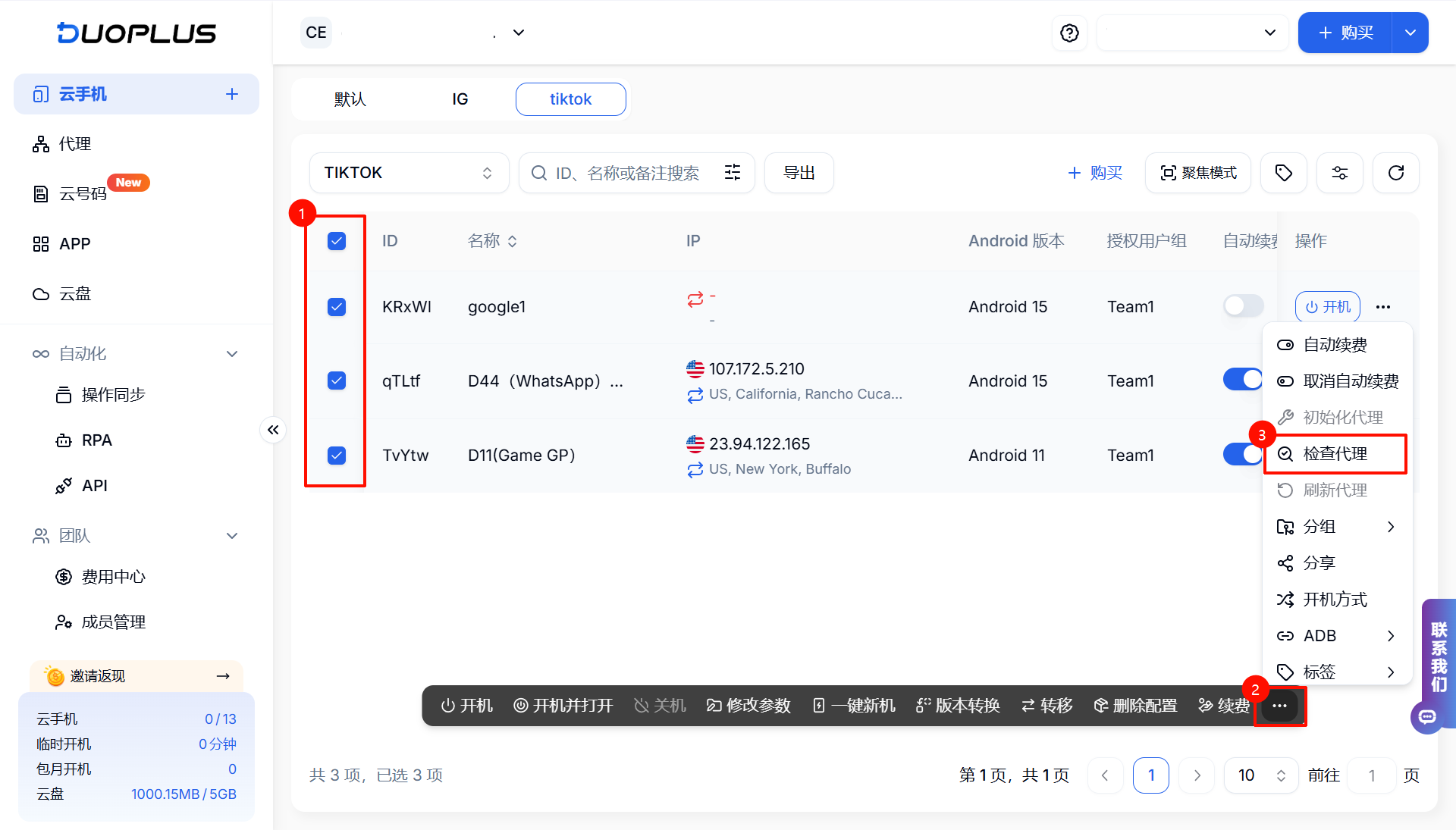This screenshot has height=830, width=1456.
Task: Open the TIKTOK group dropdown
Action: click(x=409, y=173)
